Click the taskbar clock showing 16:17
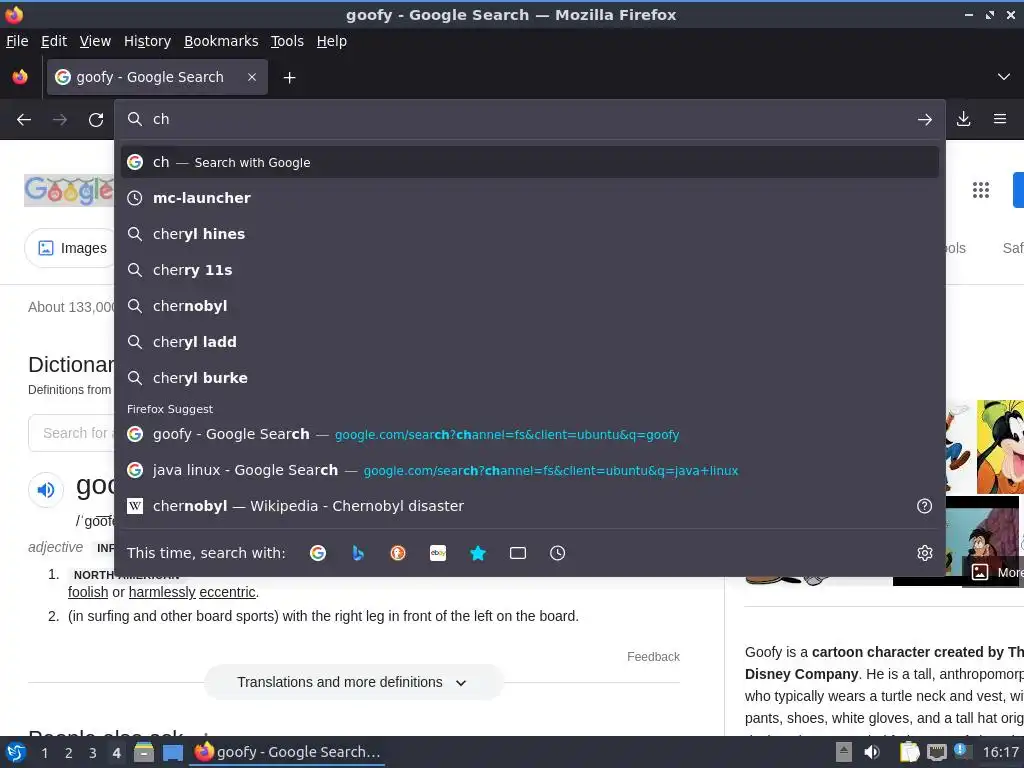1024x768 pixels. tap(1000, 752)
